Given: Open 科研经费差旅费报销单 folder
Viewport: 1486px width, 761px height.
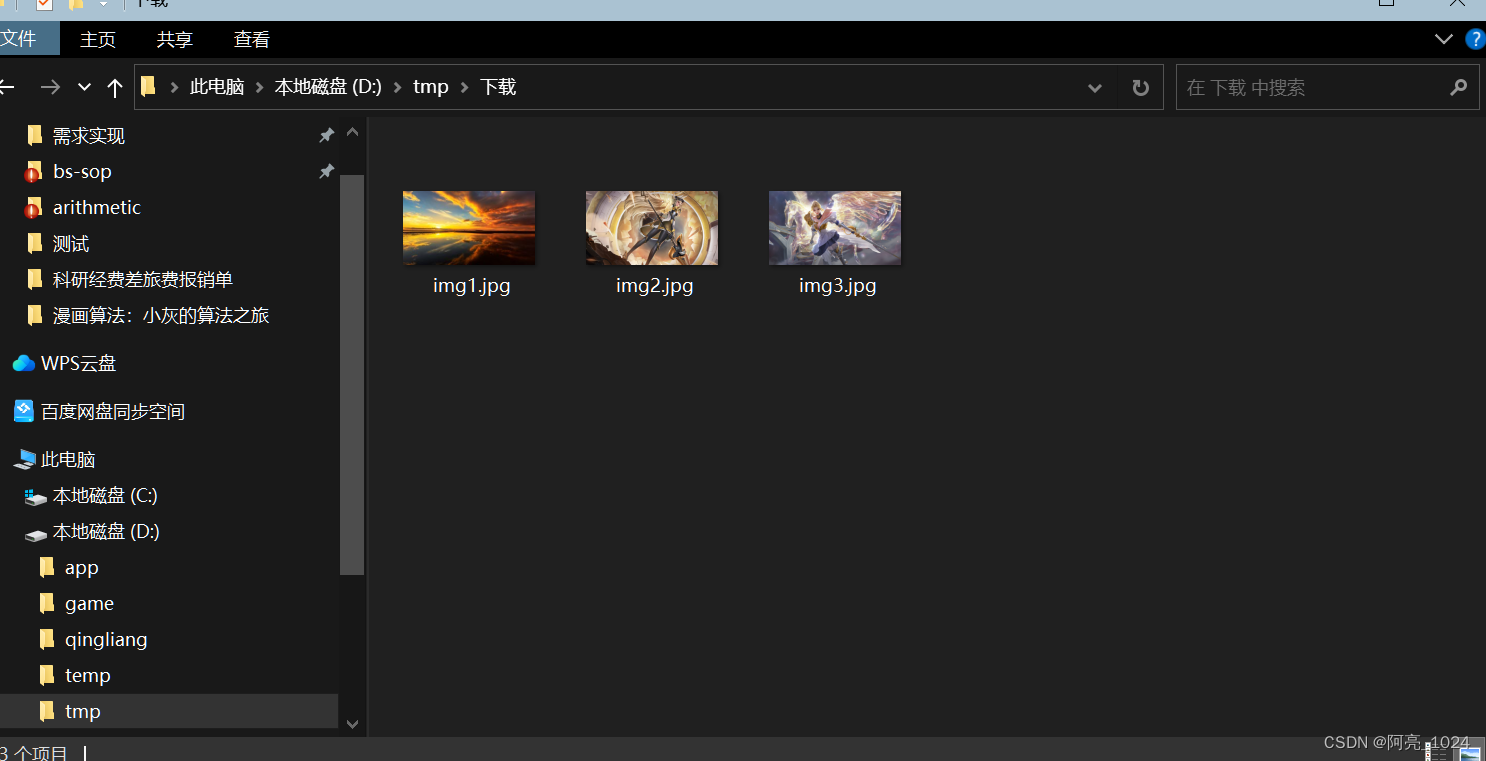Looking at the screenshot, I should [143, 279].
